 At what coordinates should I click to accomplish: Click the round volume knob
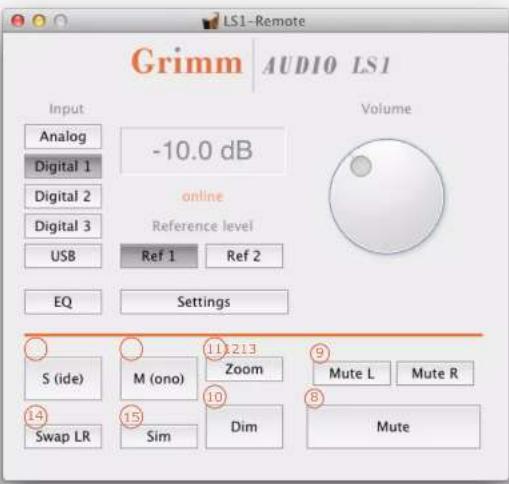click(387, 196)
